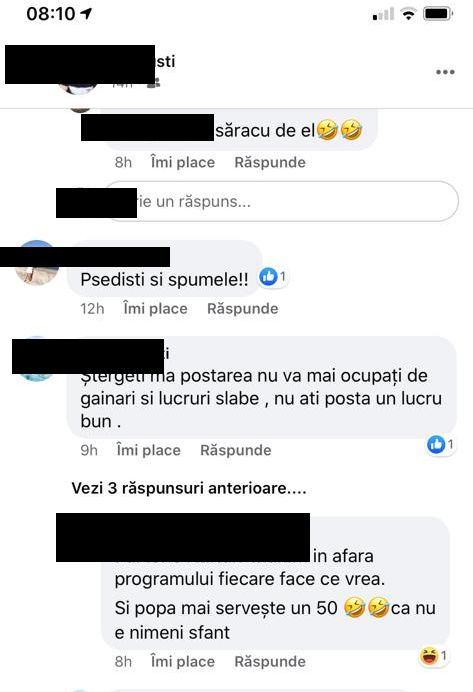Screen dimensions: 473x692
Task: Tap the cellular signal bars icon
Action: coord(383,14)
